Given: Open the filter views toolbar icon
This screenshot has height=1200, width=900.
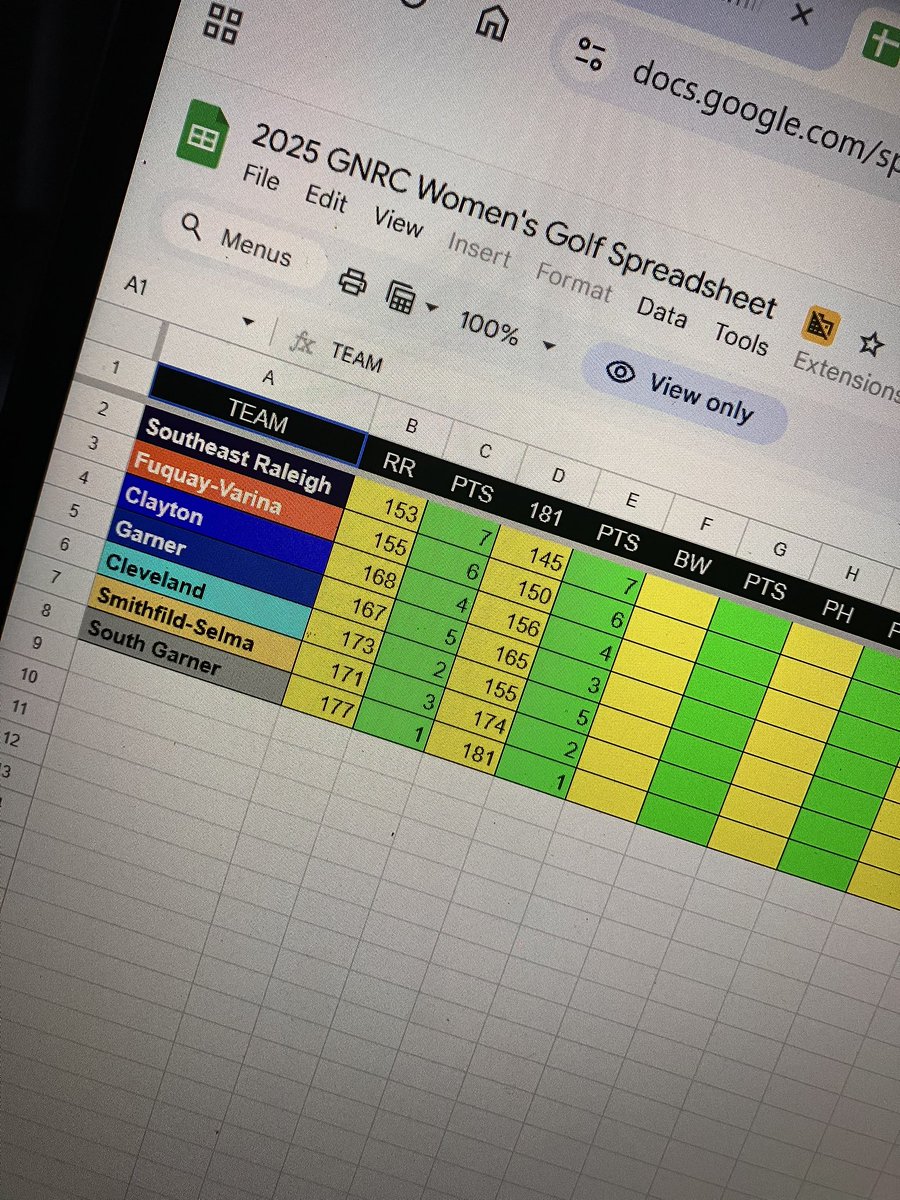Looking at the screenshot, I should pyautogui.click(x=401, y=297).
